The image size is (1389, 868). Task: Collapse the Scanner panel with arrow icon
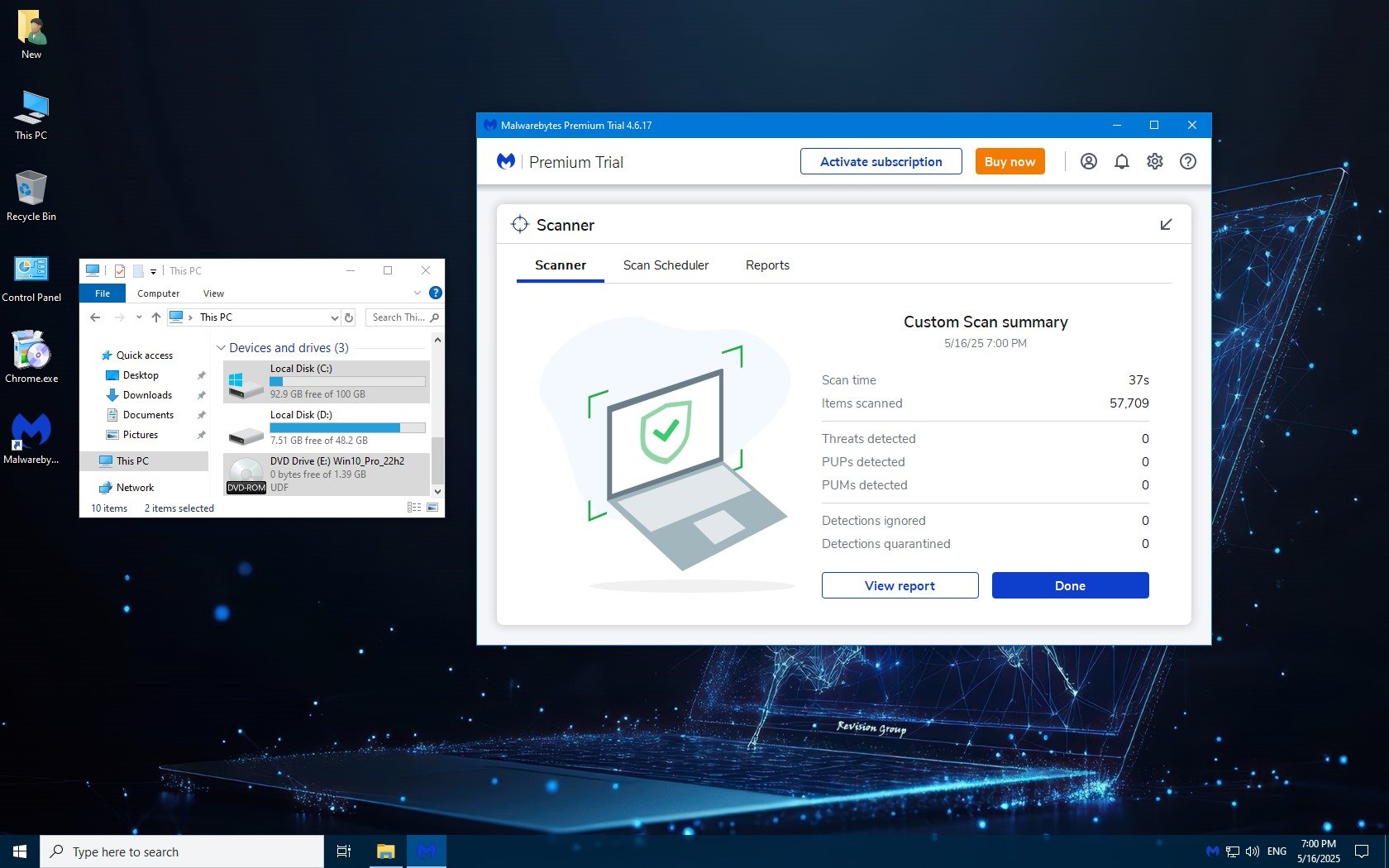coord(1166,225)
